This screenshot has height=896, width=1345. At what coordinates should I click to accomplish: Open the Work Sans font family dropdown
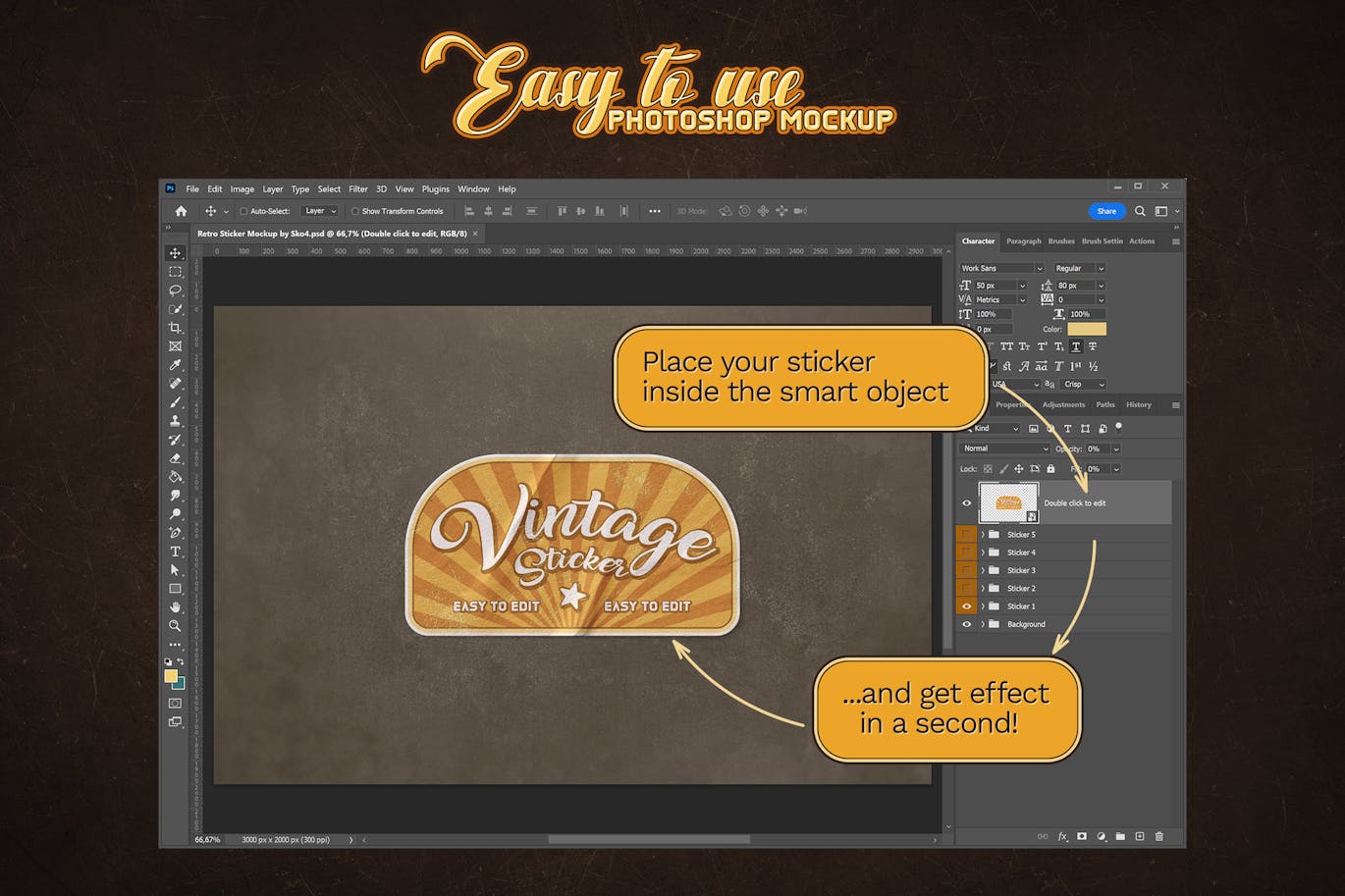1000,268
